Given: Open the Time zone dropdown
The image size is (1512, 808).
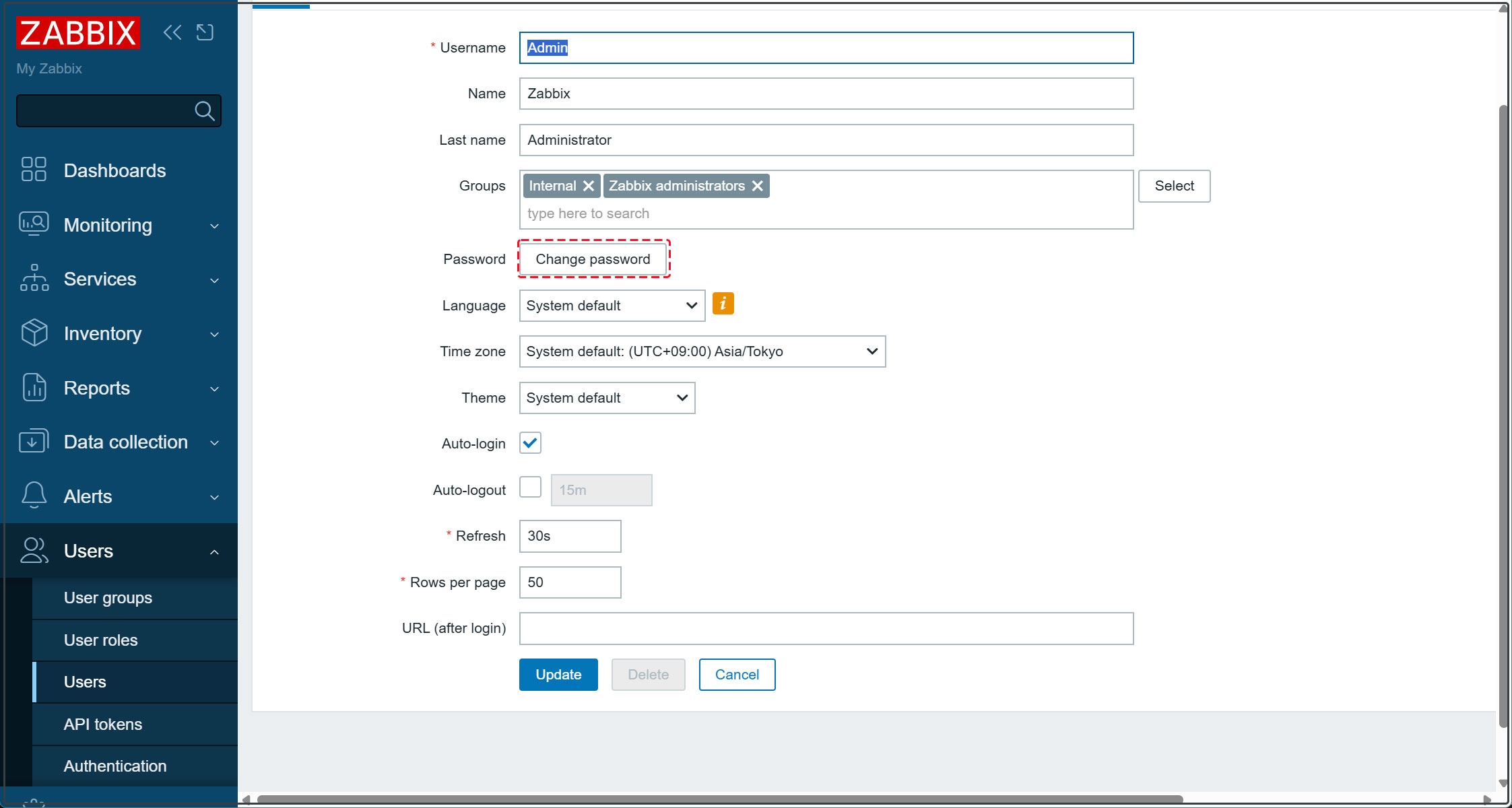Looking at the screenshot, I should pyautogui.click(x=702, y=351).
